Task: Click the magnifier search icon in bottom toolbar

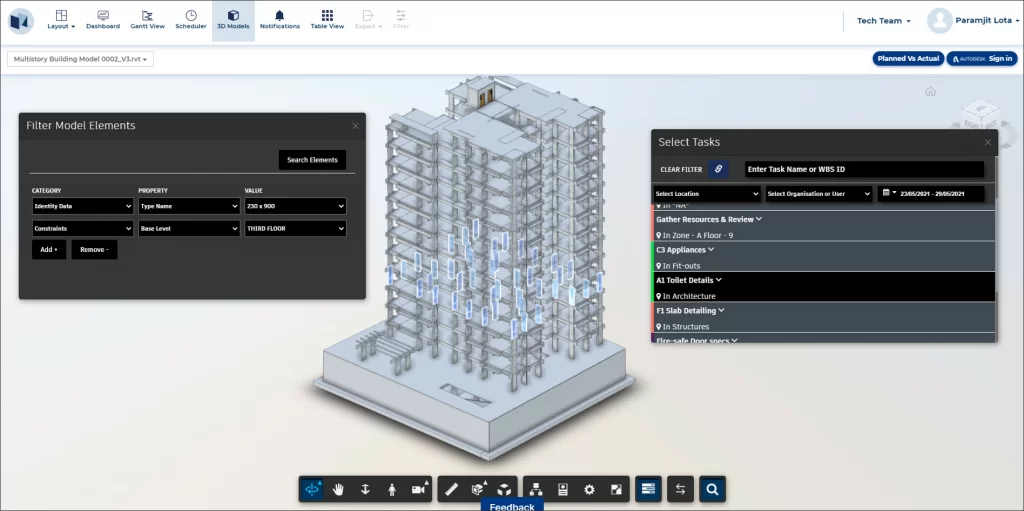Action: pos(712,489)
